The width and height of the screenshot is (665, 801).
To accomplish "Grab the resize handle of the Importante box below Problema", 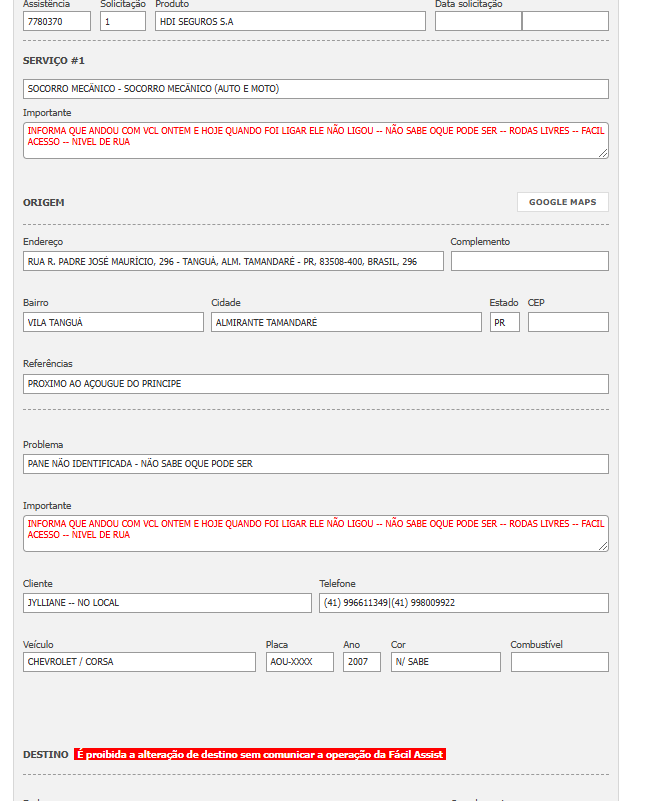I will (603, 546).
